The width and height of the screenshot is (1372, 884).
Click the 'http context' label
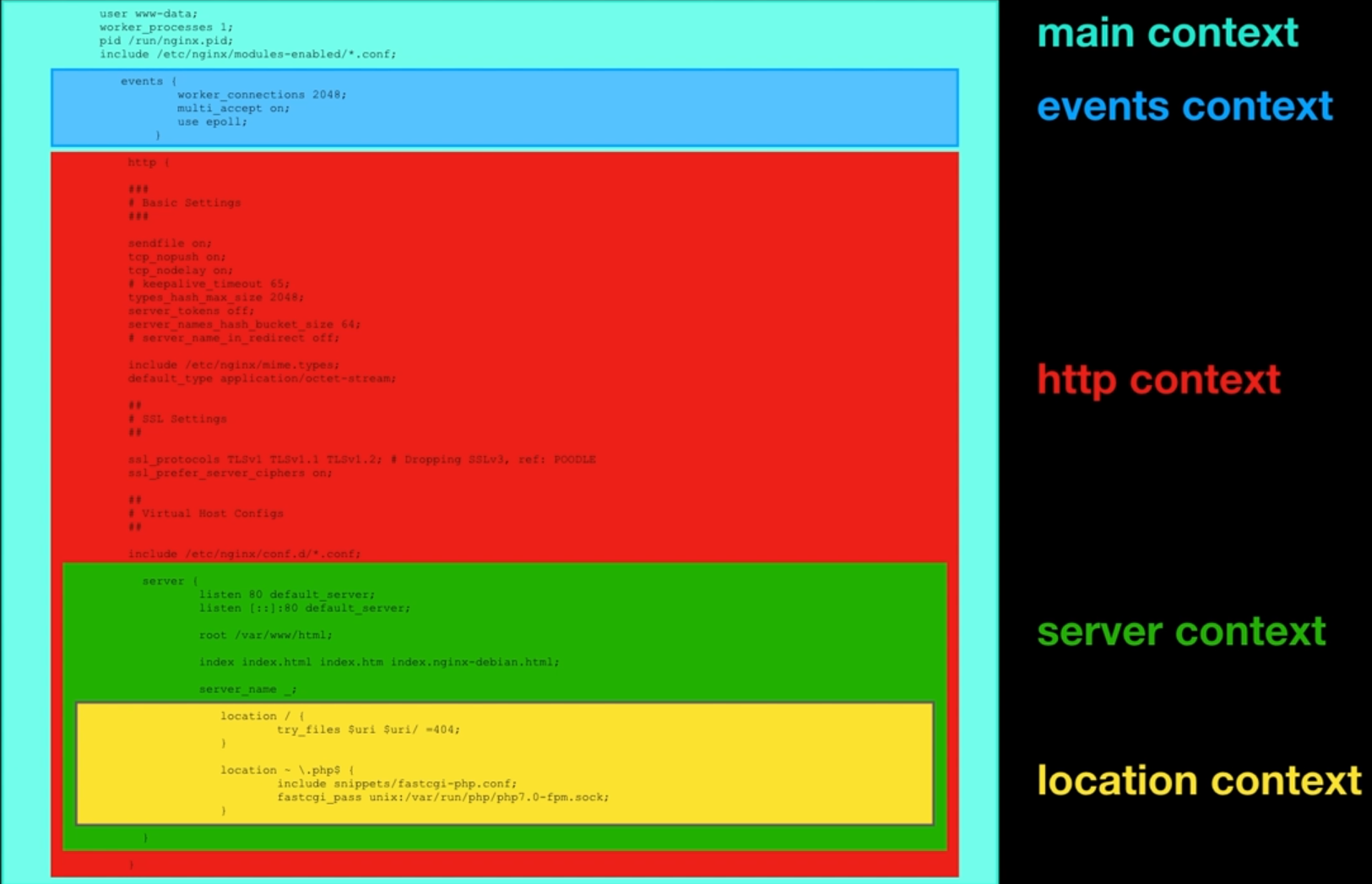pos(1158,379)
